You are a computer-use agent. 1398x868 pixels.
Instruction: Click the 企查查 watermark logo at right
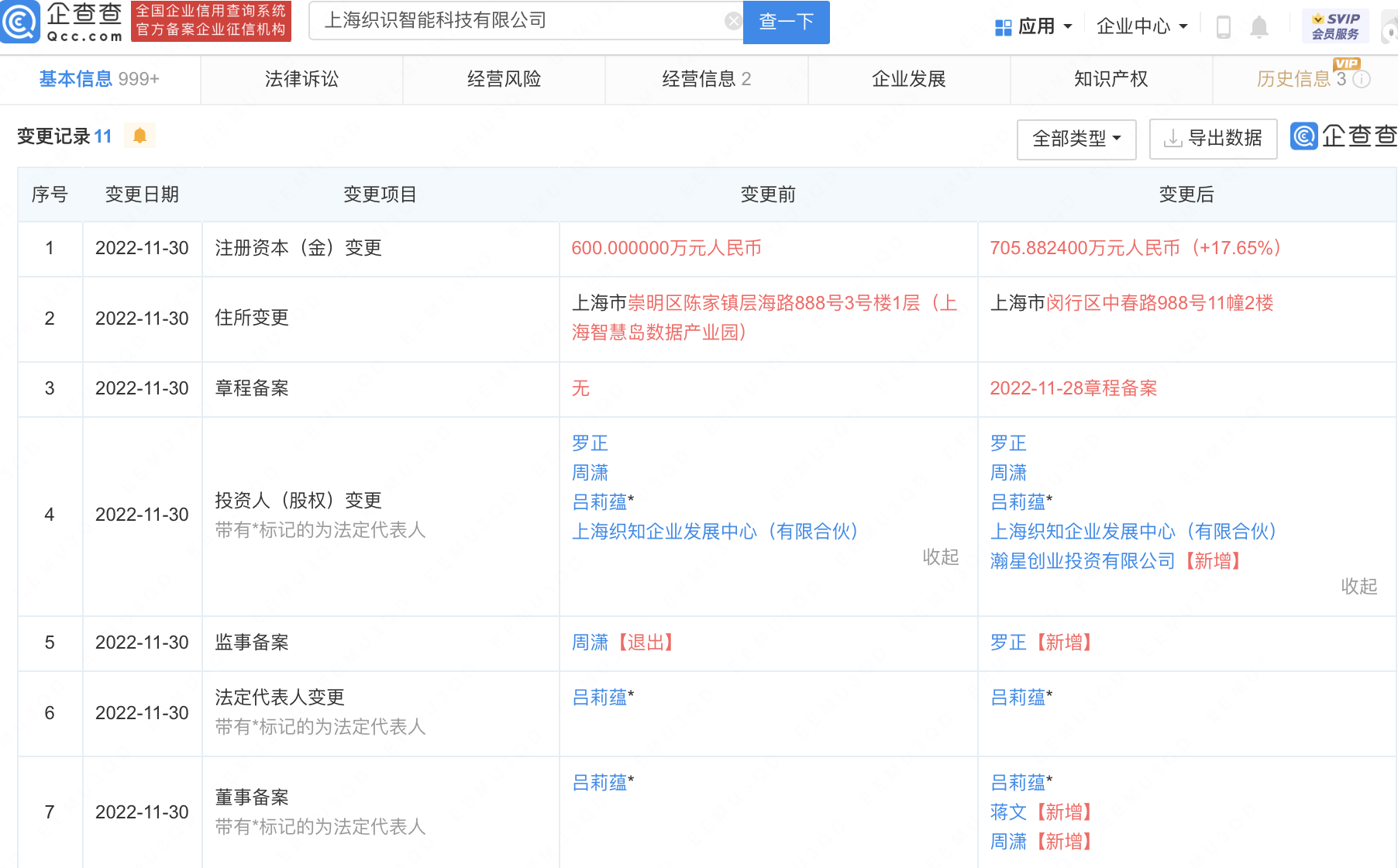point(1344,136)
